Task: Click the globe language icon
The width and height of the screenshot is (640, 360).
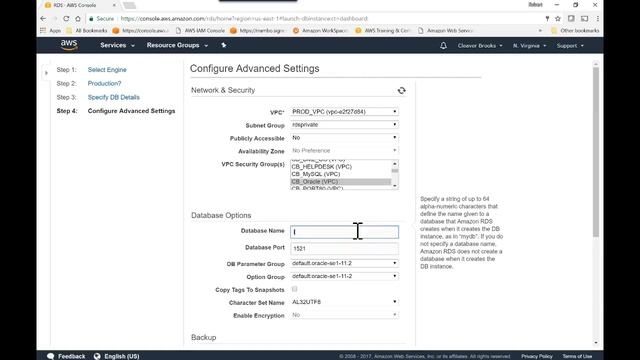Action: (x=97, y=356)
